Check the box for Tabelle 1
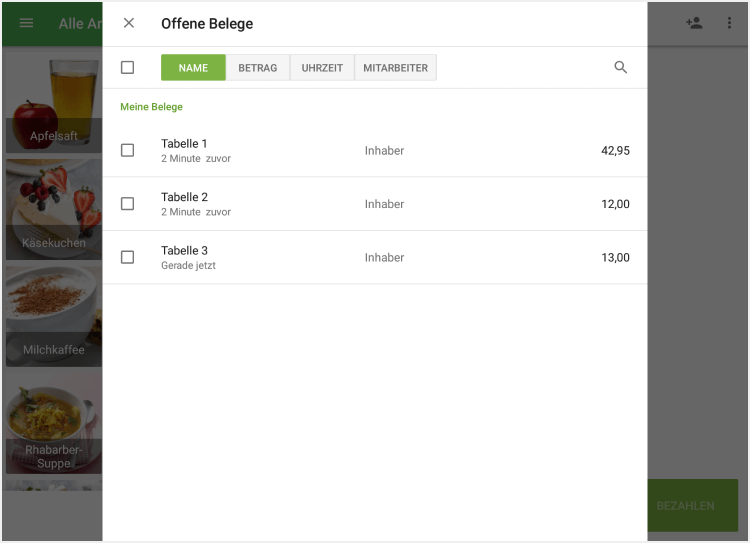Screen dimensions: 750x543 coord(127,151)
